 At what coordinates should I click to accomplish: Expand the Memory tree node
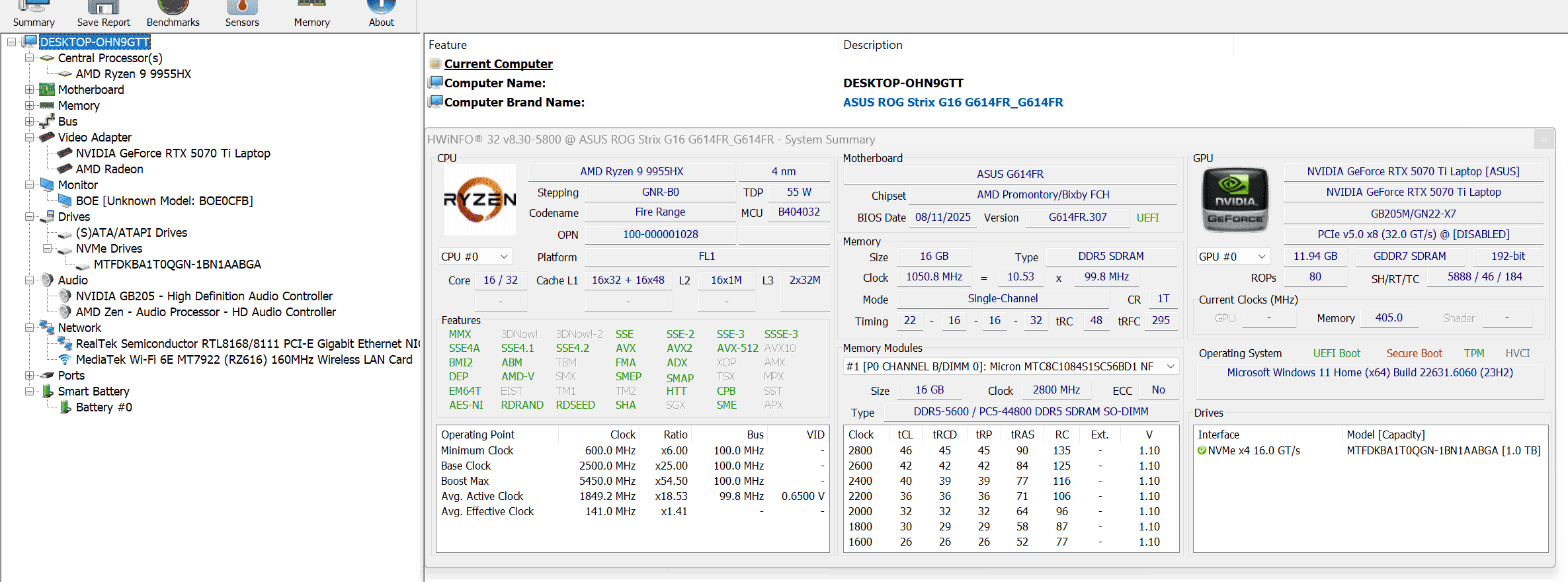pyautogui.click(x=29, y=105)
